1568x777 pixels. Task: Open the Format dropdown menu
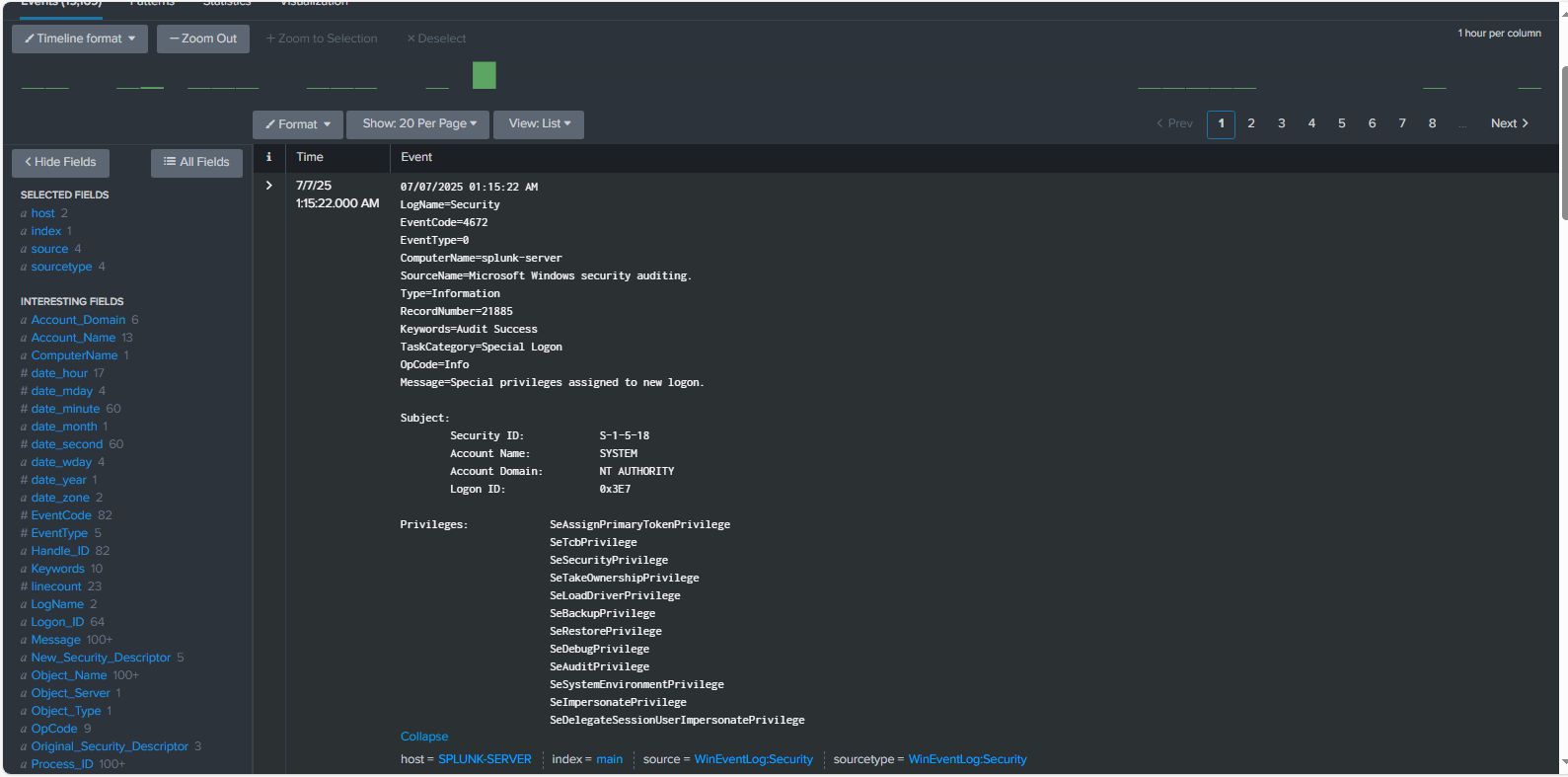(297, 124)
